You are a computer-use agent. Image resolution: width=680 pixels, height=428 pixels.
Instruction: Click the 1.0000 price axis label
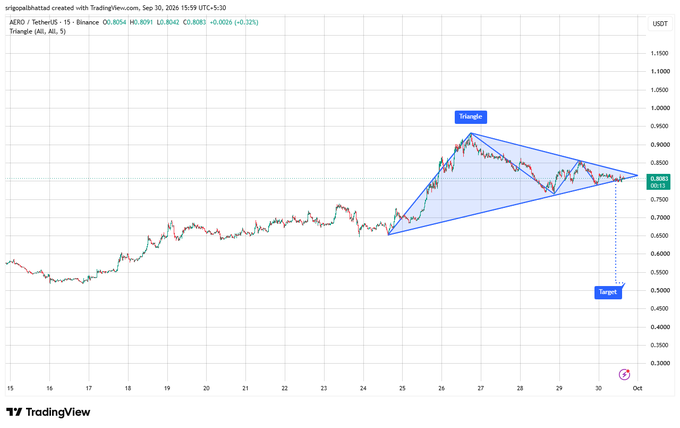click(660, 108)
